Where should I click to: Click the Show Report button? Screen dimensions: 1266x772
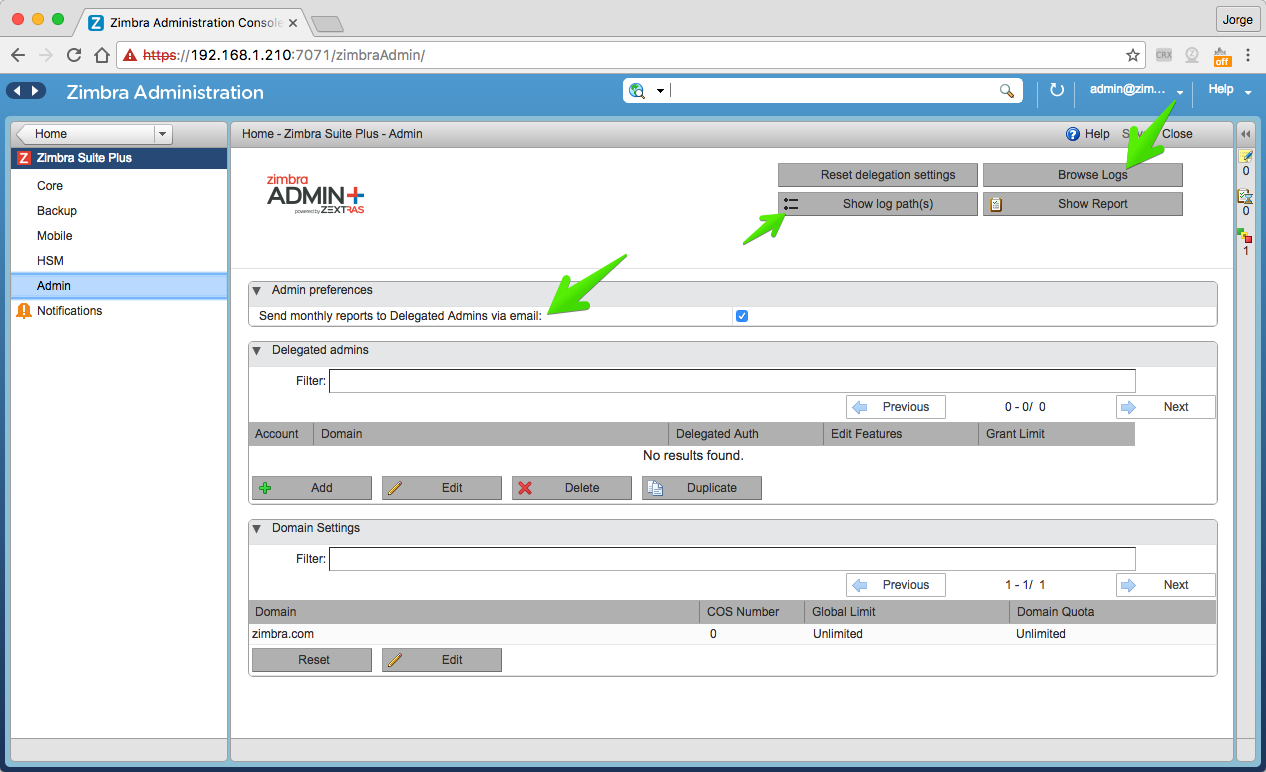click(1083, 204)
